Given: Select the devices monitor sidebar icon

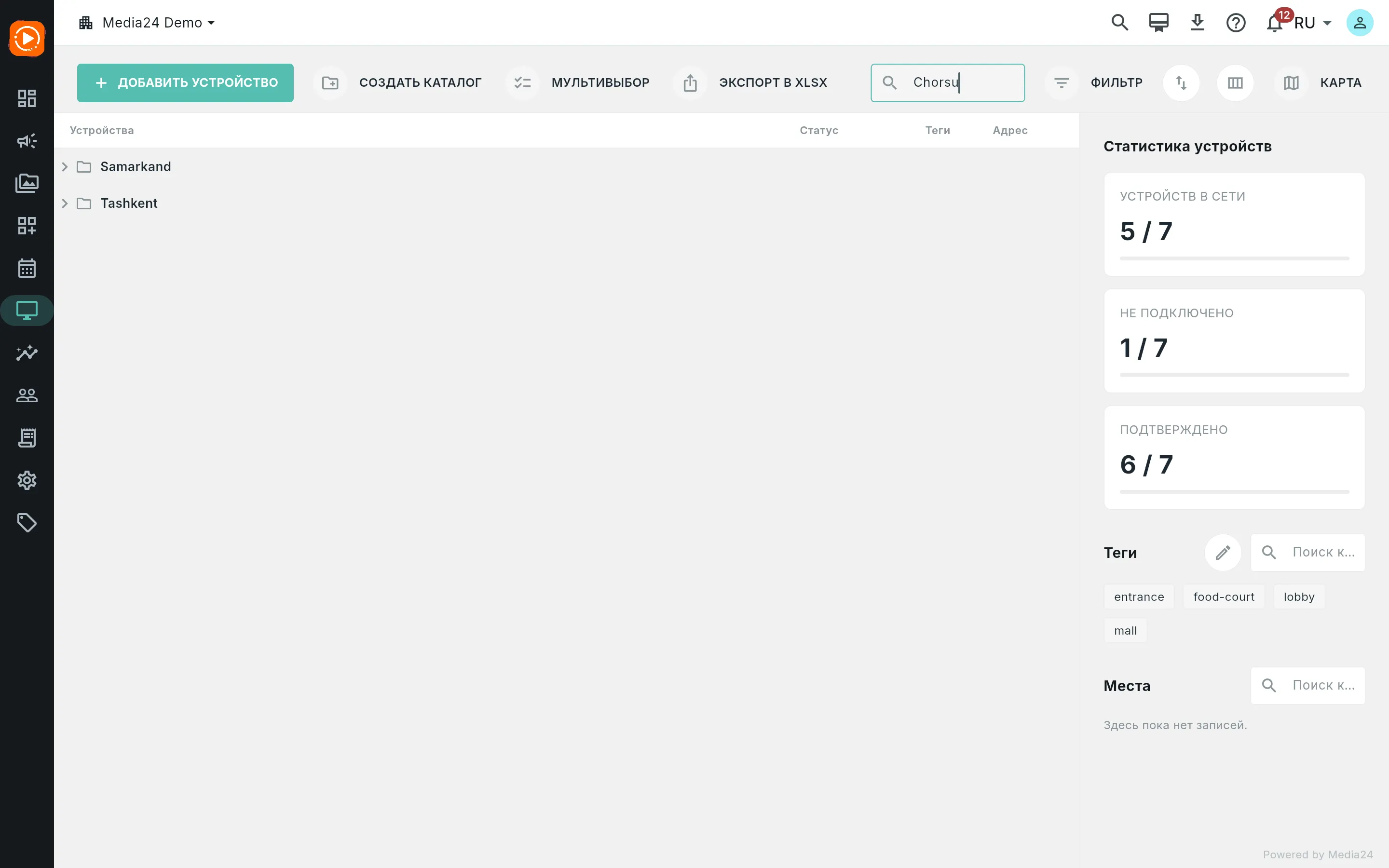Looking at the screenshot, I should pyautogui.click(x=27, y=311).
